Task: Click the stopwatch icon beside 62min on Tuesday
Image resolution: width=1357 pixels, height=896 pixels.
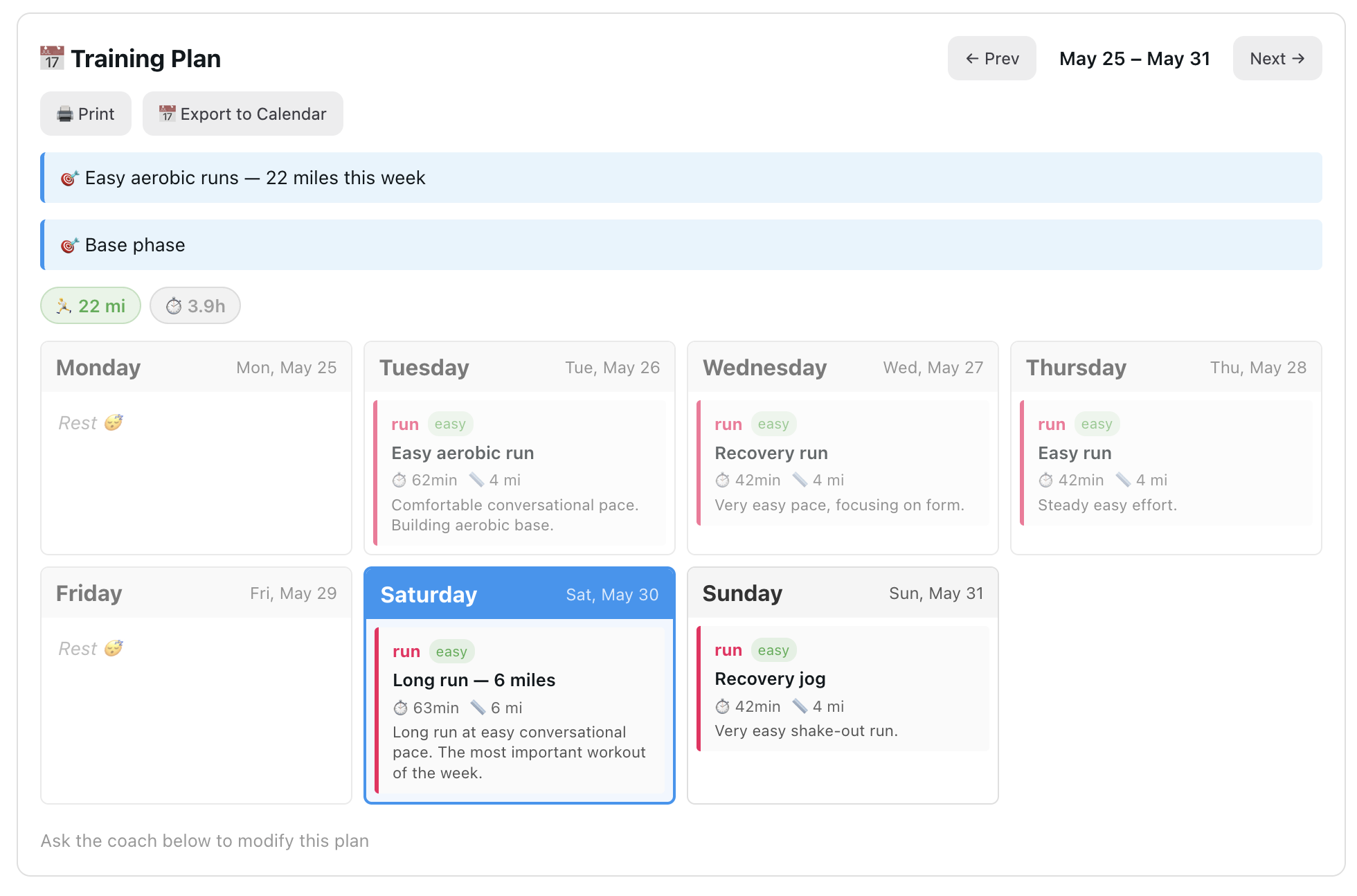Action: 399,480
